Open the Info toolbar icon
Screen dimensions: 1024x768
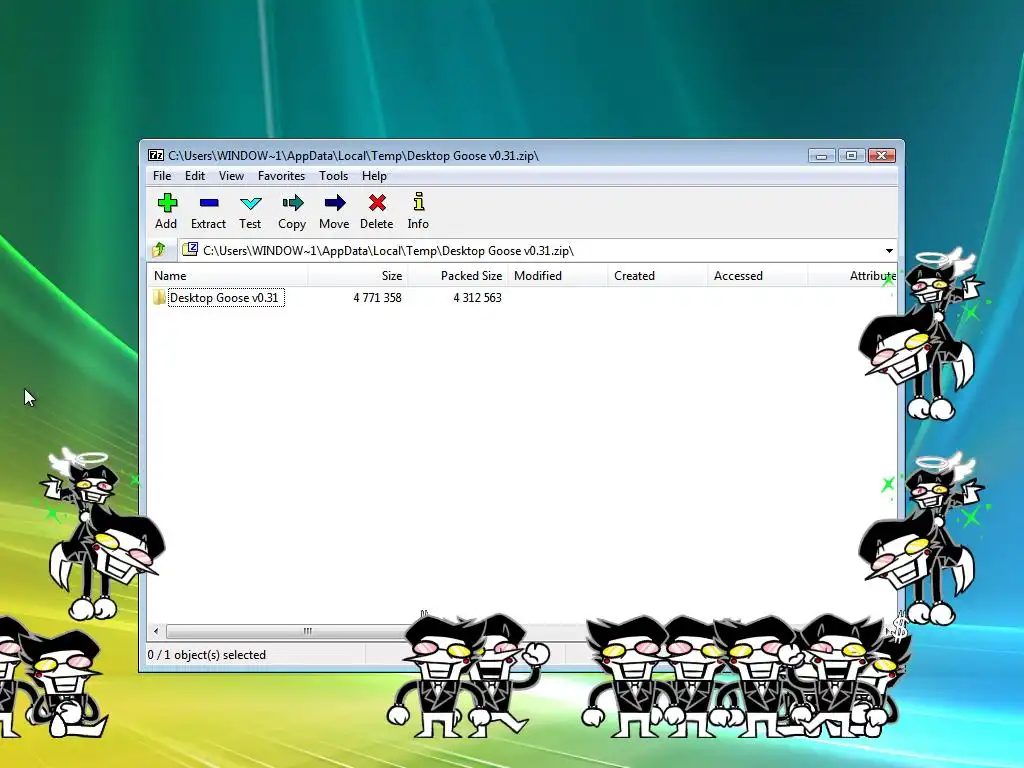point(419,202)
